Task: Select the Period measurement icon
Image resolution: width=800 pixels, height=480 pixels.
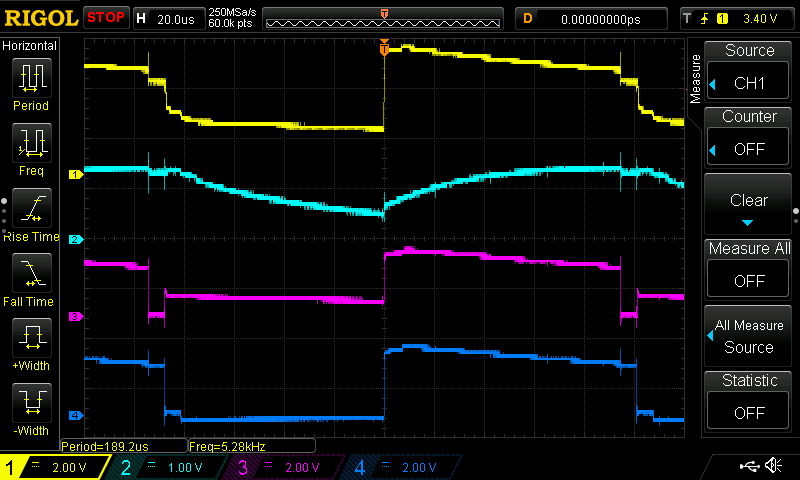Action: (32, 78)
